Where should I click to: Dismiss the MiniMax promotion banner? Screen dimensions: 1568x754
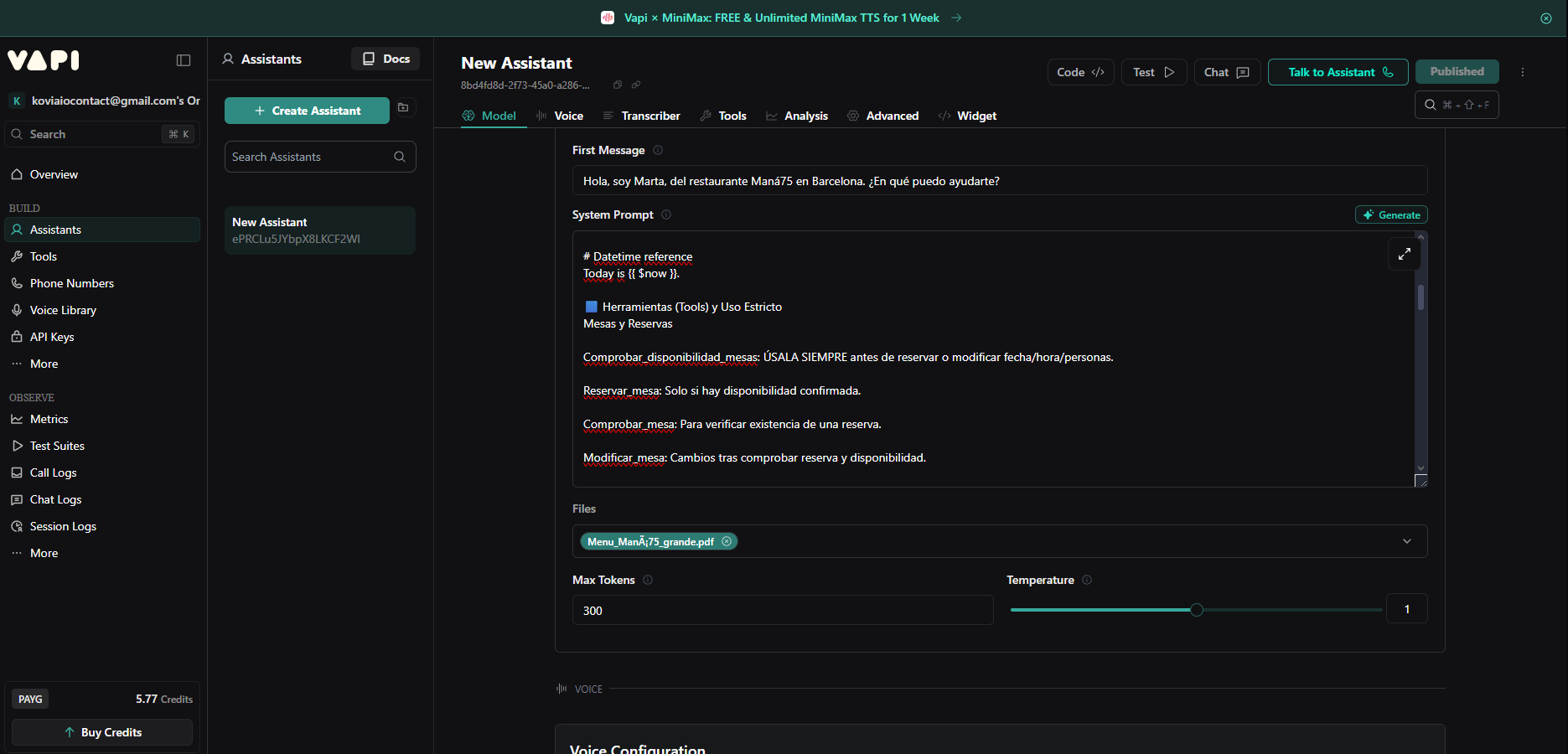click(1545, 18)
